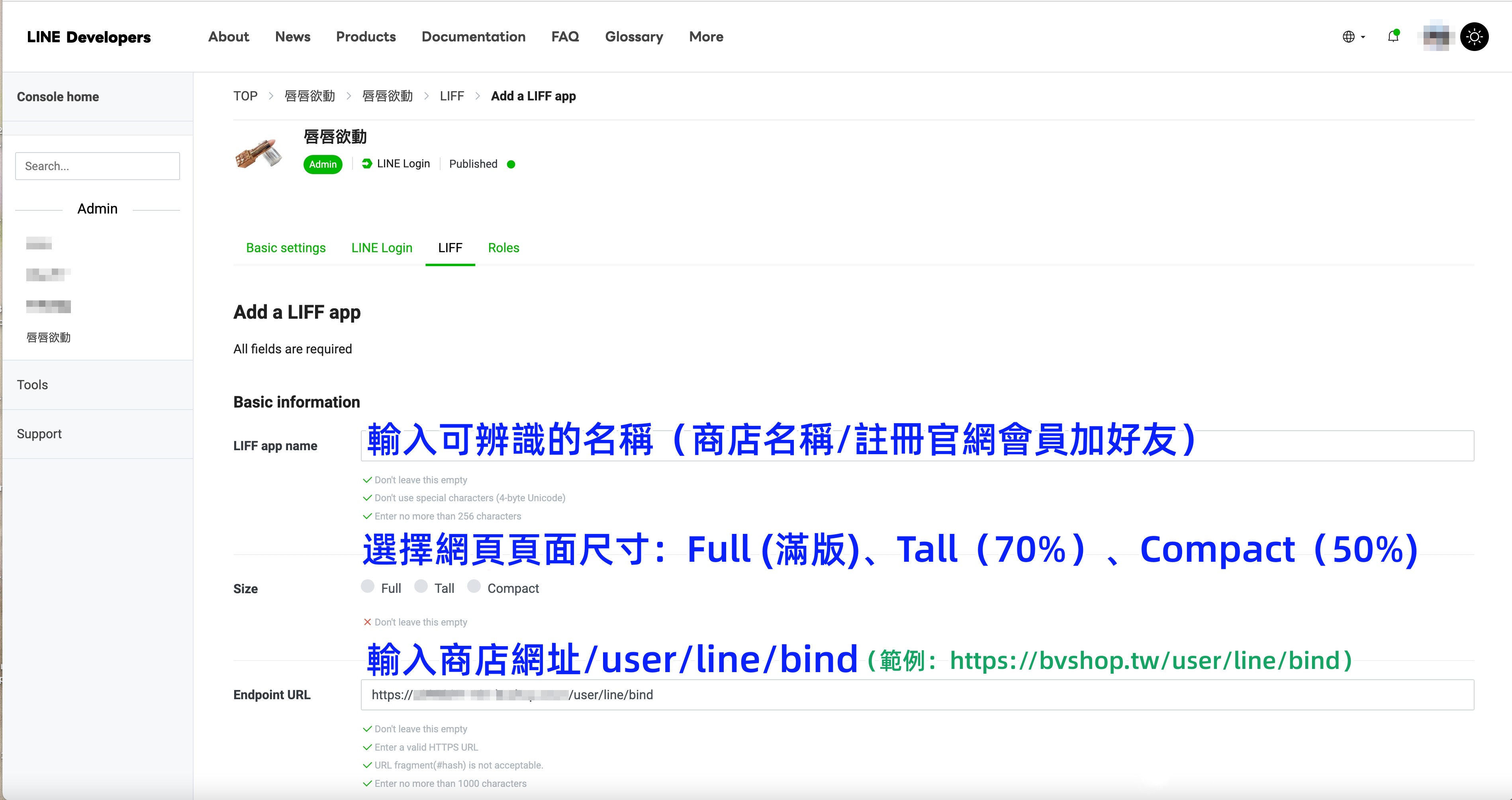Image resolution: width=1512 pixels, height=800 pixels.
Task: Open the language selector dropdown caret
Action: coord(1362,37)
